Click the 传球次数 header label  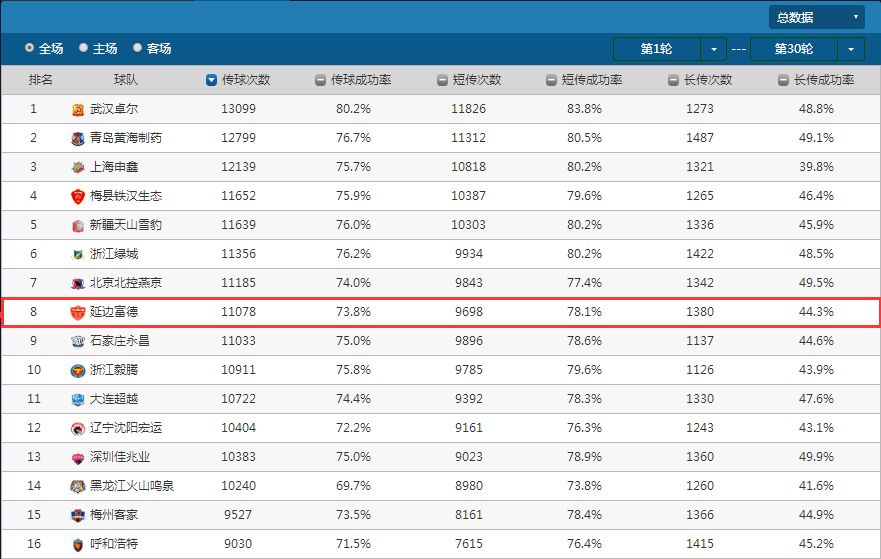[246, 80]
